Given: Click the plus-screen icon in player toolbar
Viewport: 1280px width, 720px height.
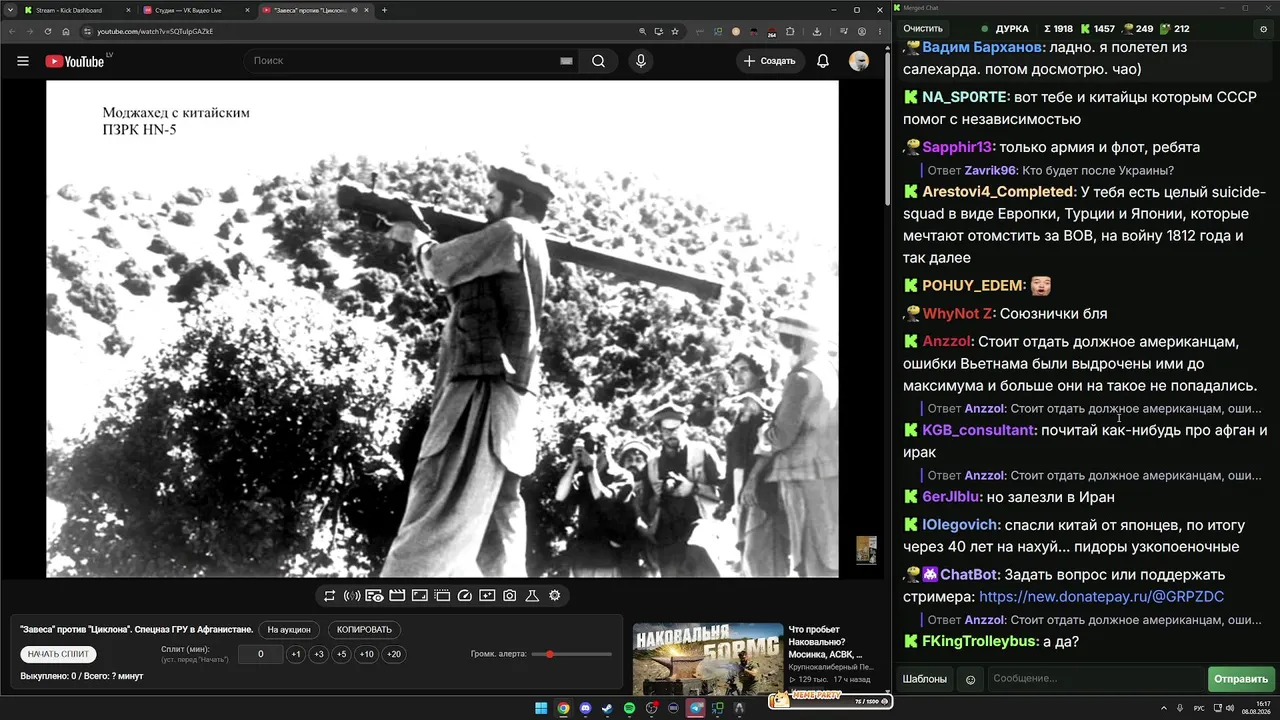Looking at the screenshot, I should point(487,596).
